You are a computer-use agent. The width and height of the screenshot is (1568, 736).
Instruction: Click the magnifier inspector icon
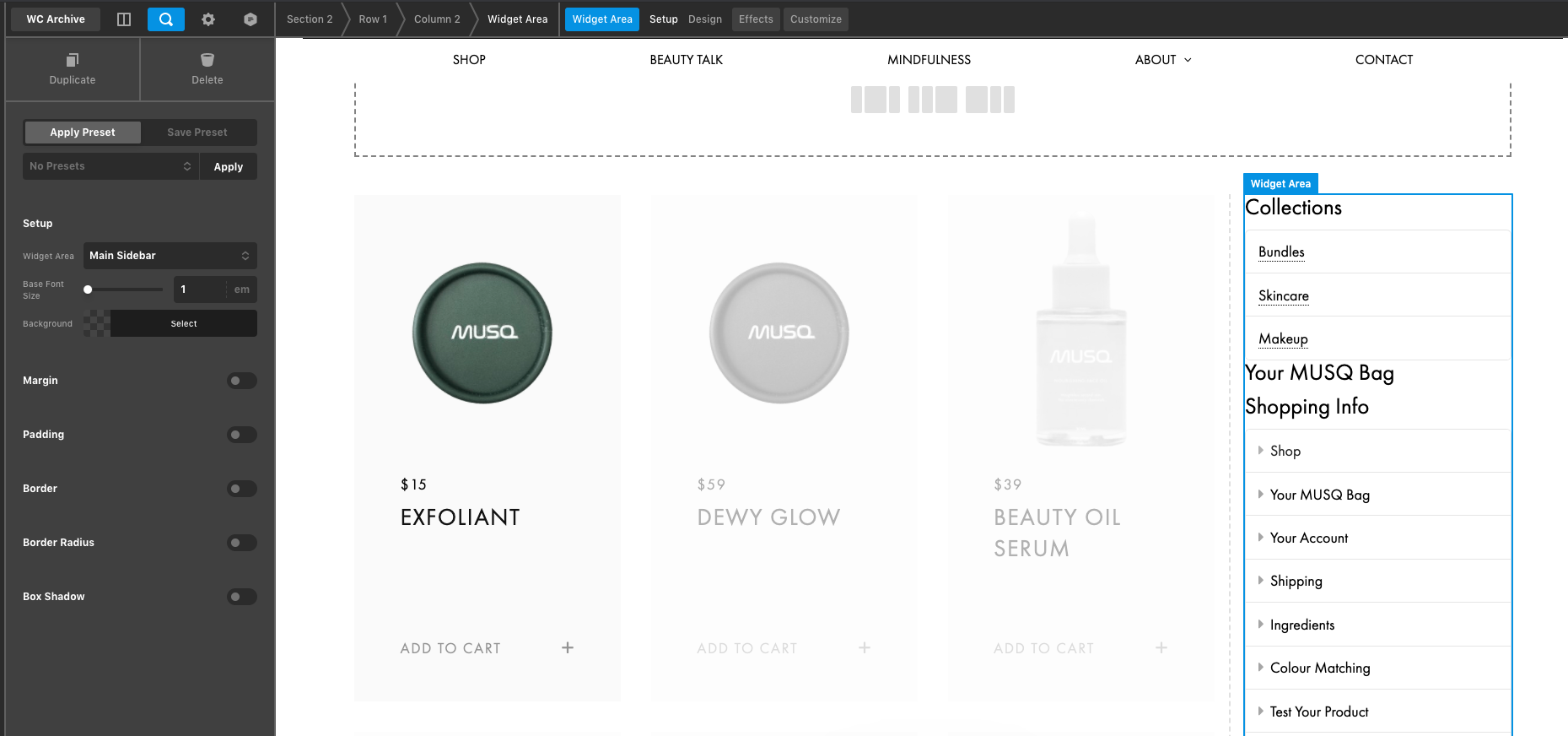point(166,19)
